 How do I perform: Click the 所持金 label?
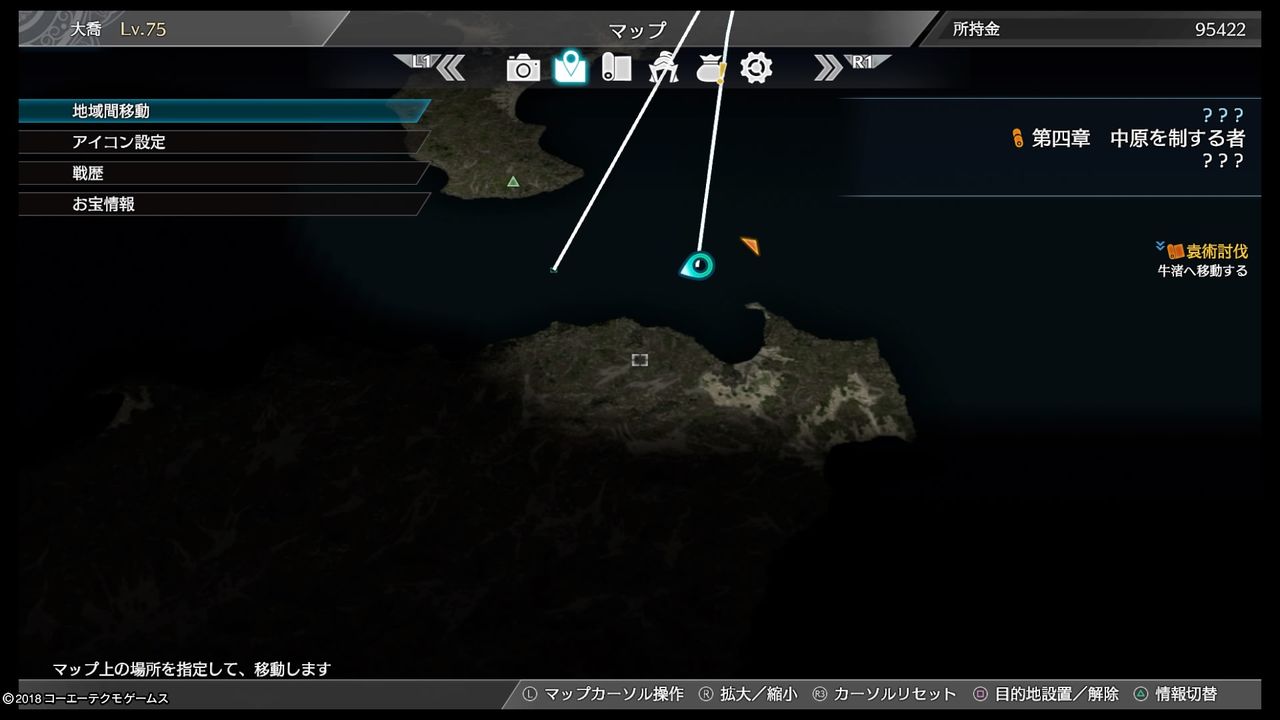(976, 29)
